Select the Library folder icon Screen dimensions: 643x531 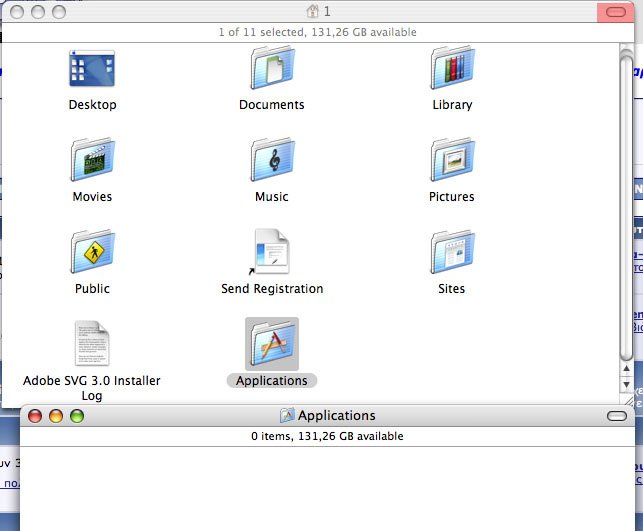pyautogui.click(x=452, y=68)
